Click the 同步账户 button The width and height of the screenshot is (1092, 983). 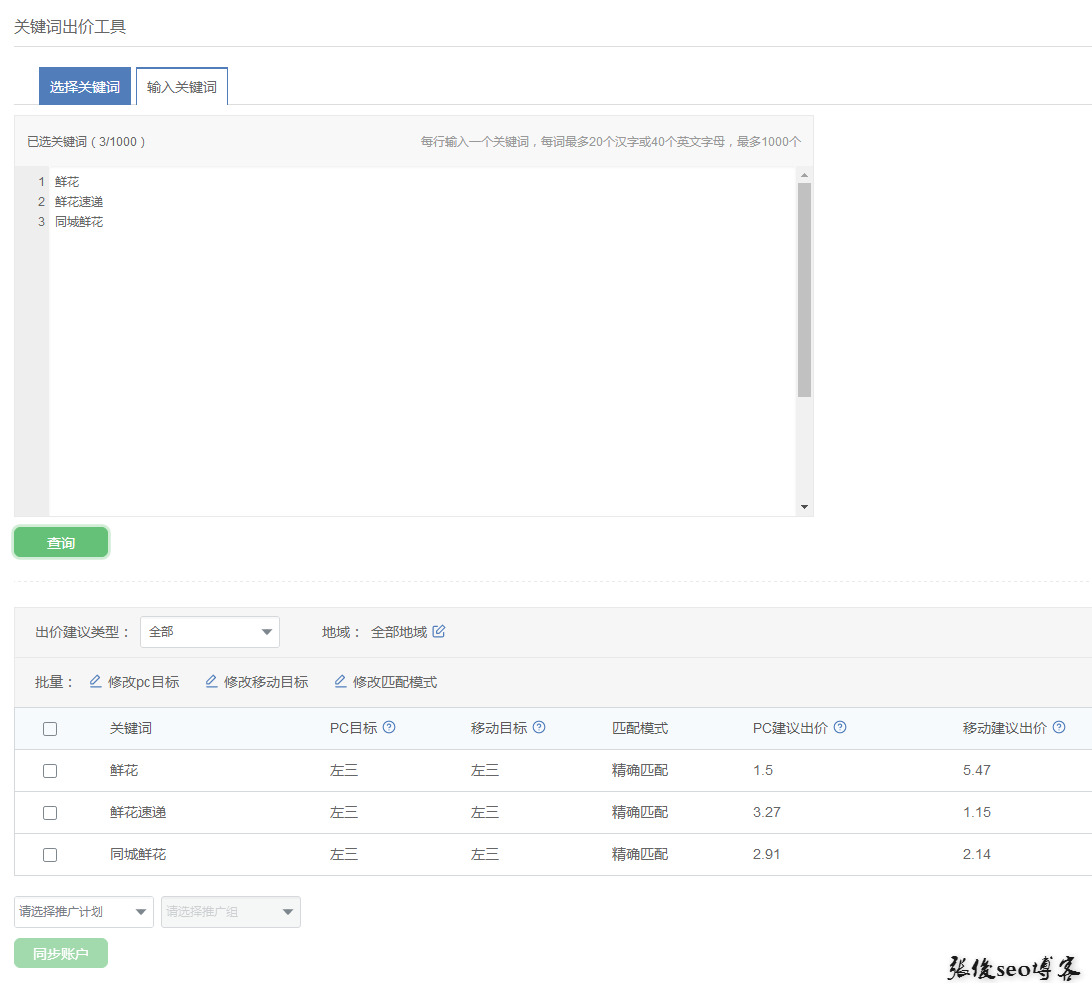pyautogui.click(x=61, y=953)
